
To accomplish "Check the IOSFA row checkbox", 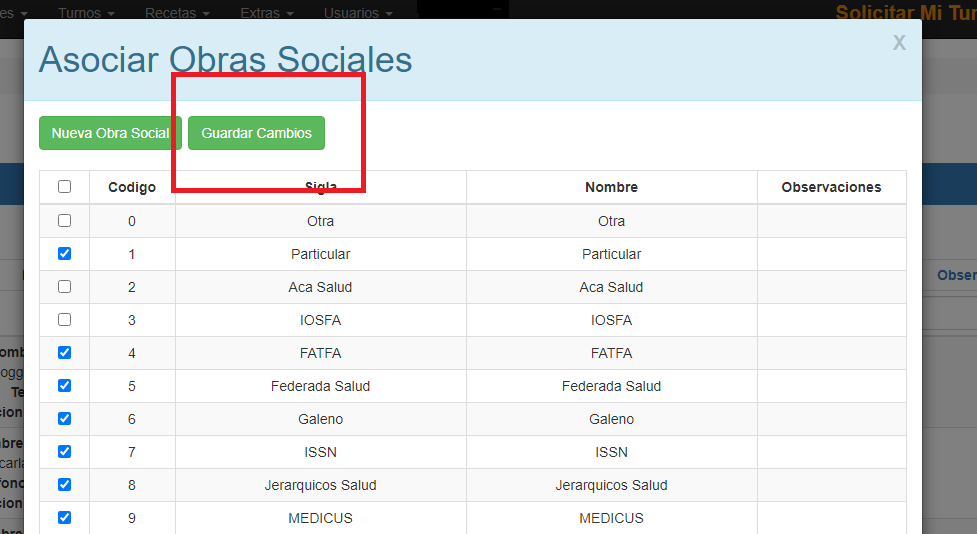I will 65,320.
